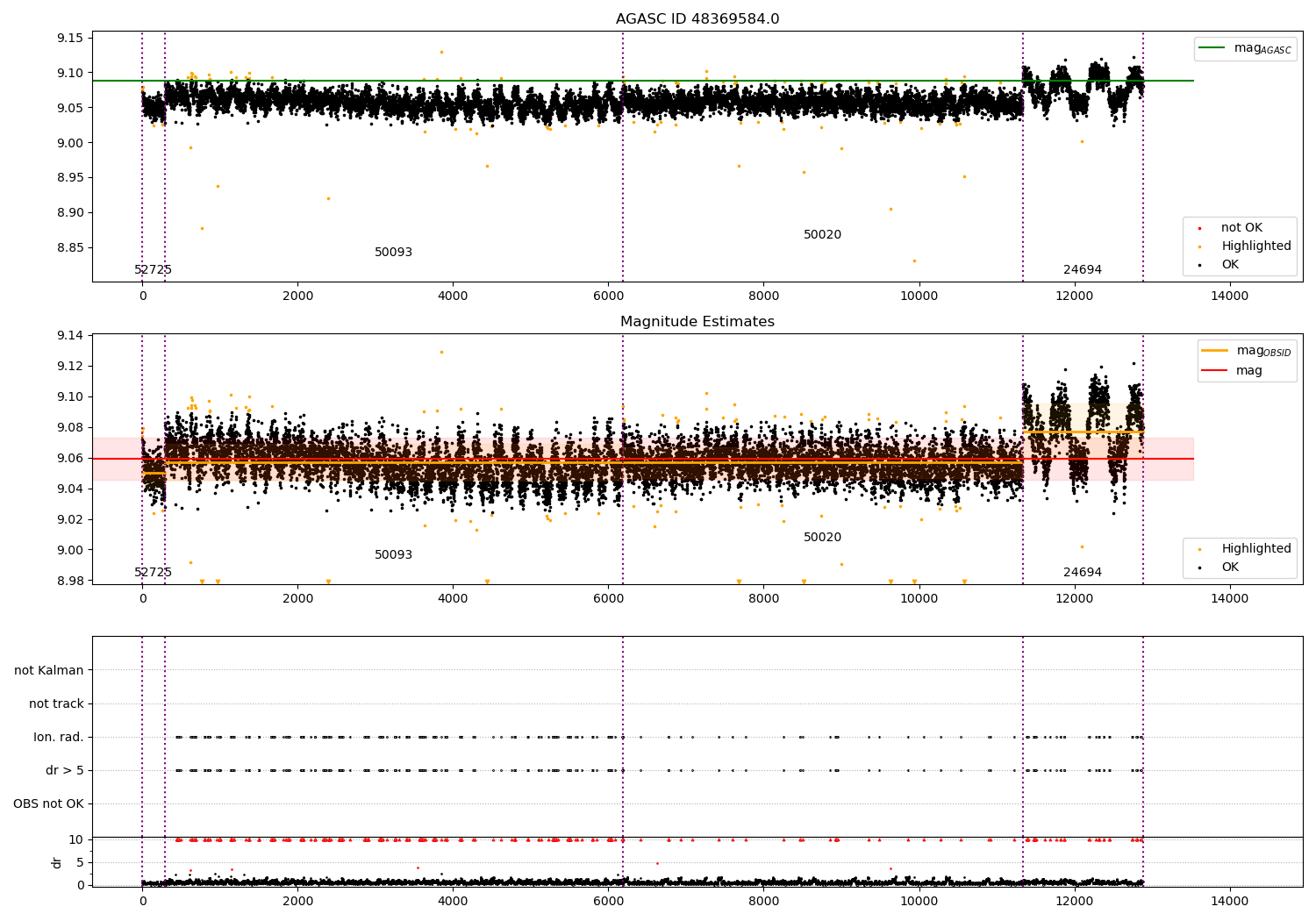Select OBSID label 24694 in Magnitude Estimates plot
1316x921 pixels.
pos(1083,573)
